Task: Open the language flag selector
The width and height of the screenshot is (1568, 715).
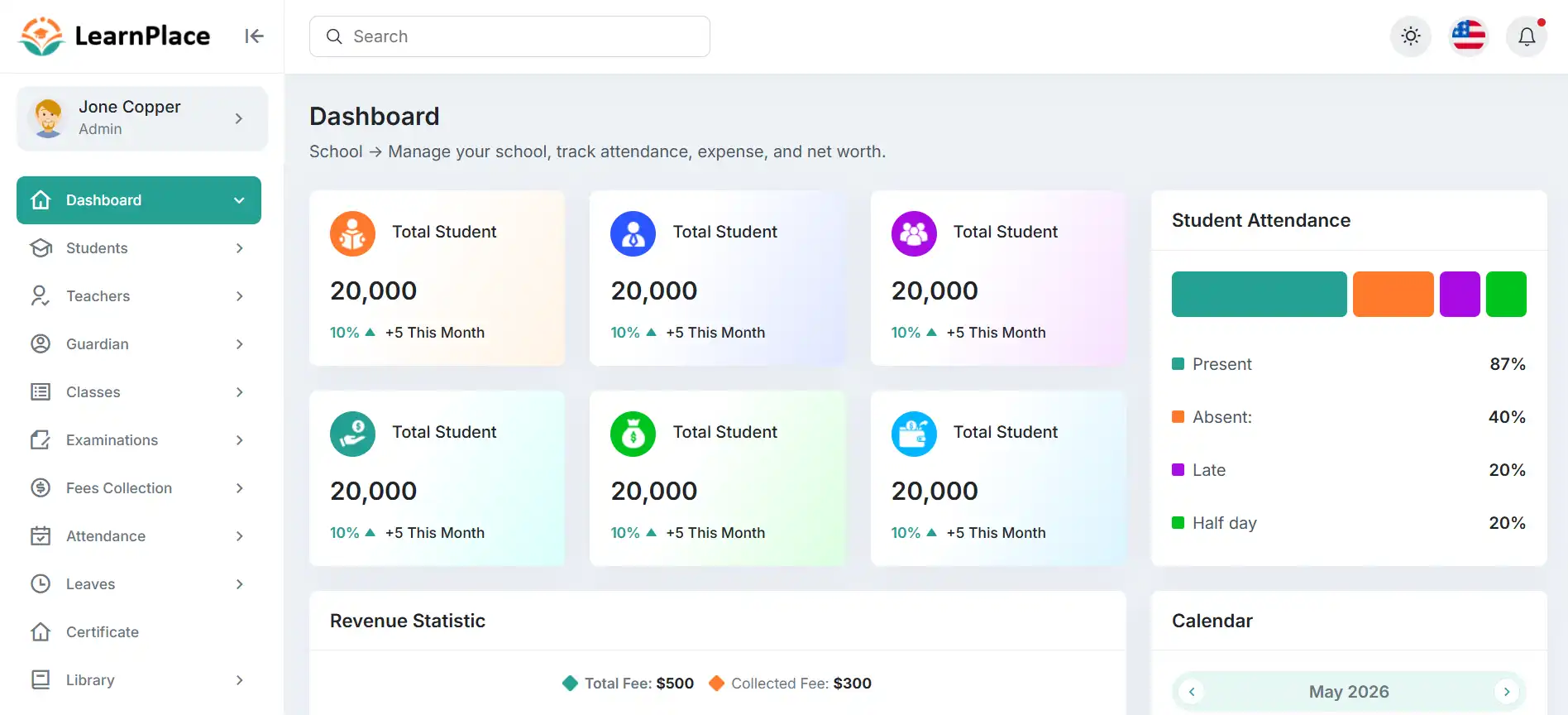Action: (x=1469, y=36)
